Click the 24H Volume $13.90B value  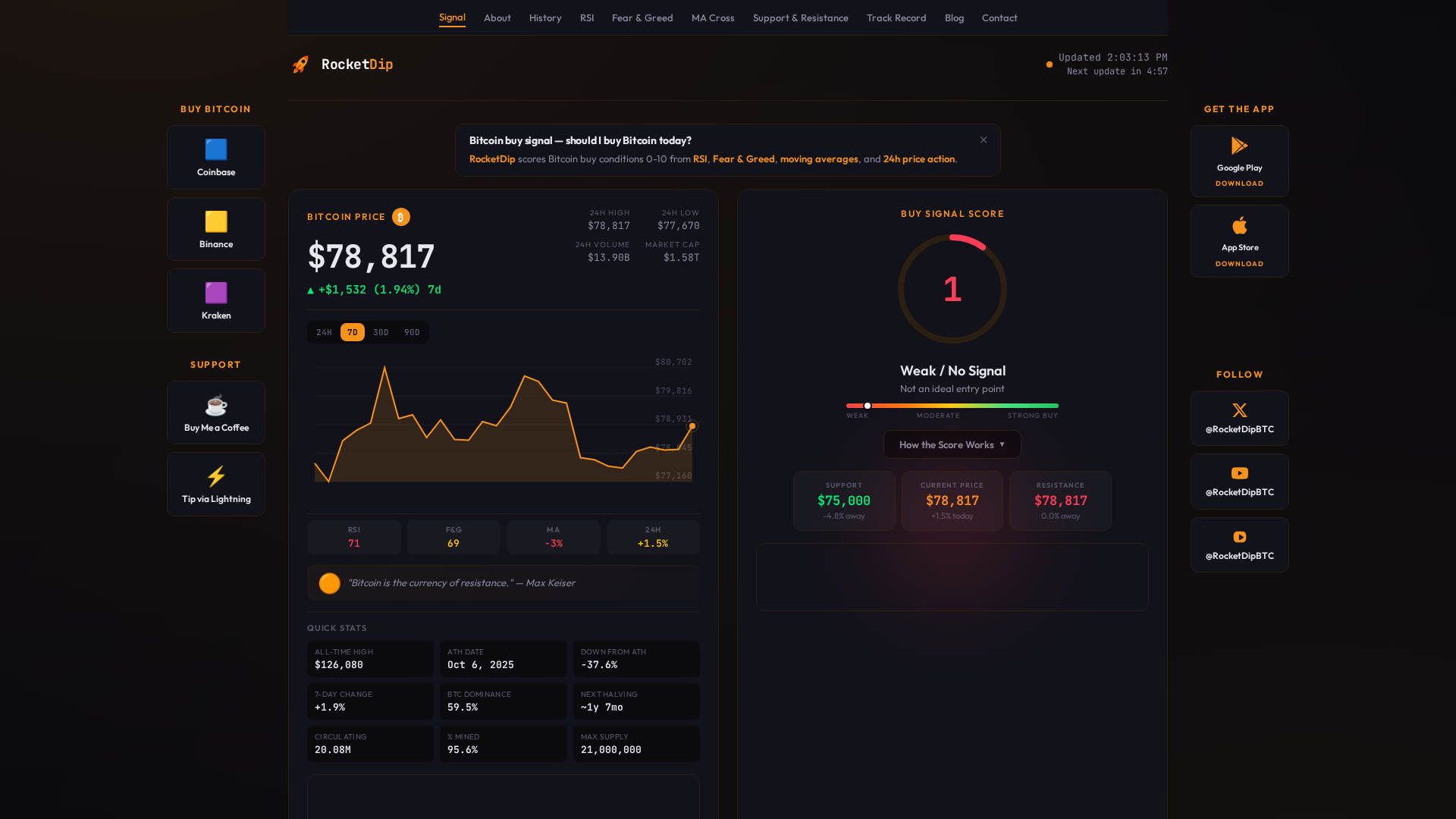pos(608,258)
